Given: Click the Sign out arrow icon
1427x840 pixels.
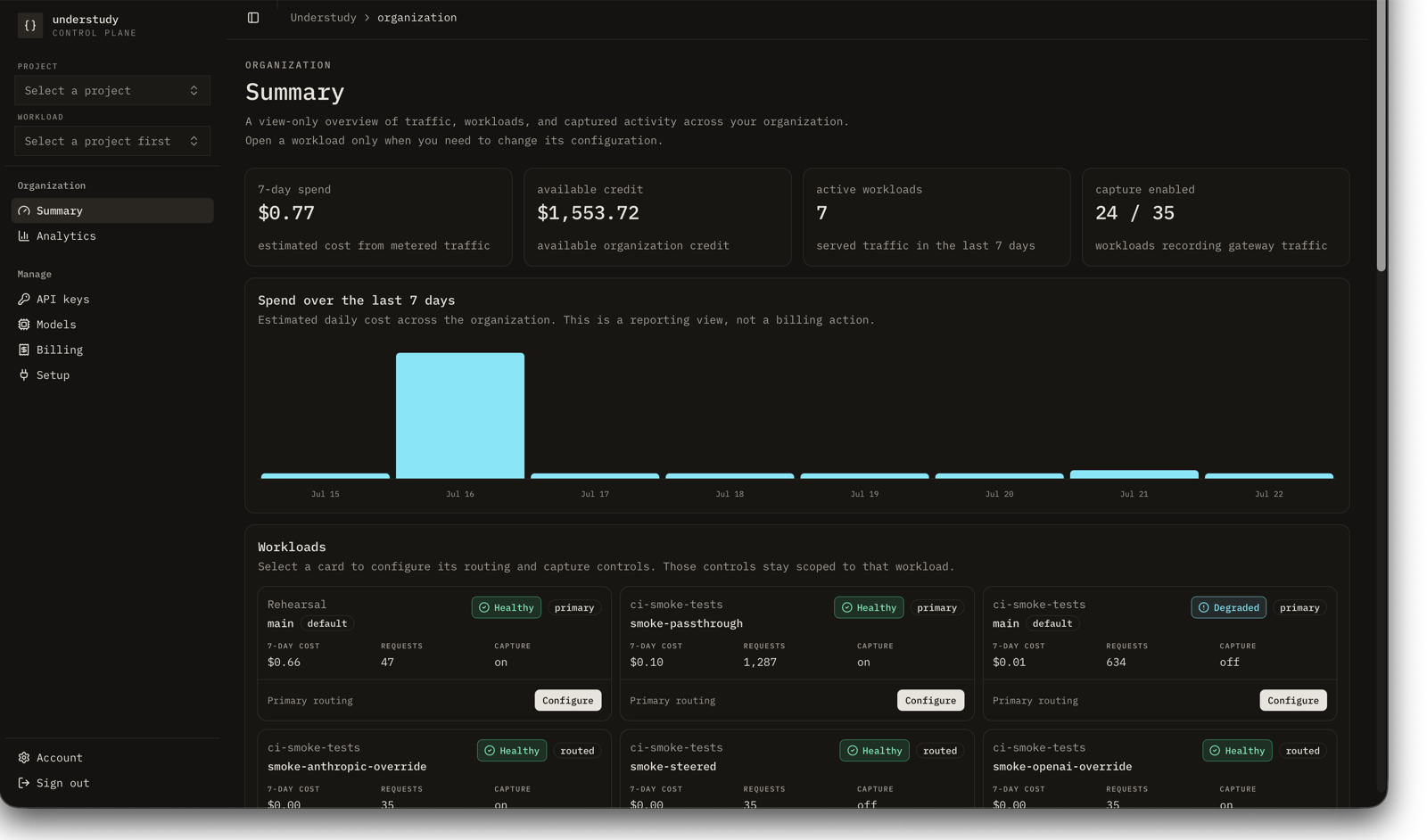Looking at the screenshot, I should pyautogui.click(x=24, y=783).
